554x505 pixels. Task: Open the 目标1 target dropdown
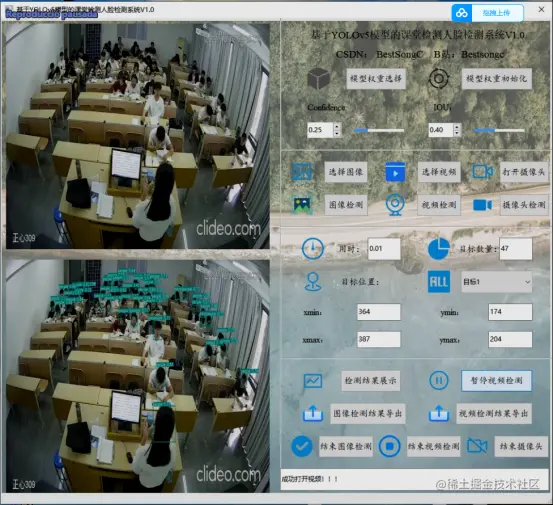pos(496,282)
